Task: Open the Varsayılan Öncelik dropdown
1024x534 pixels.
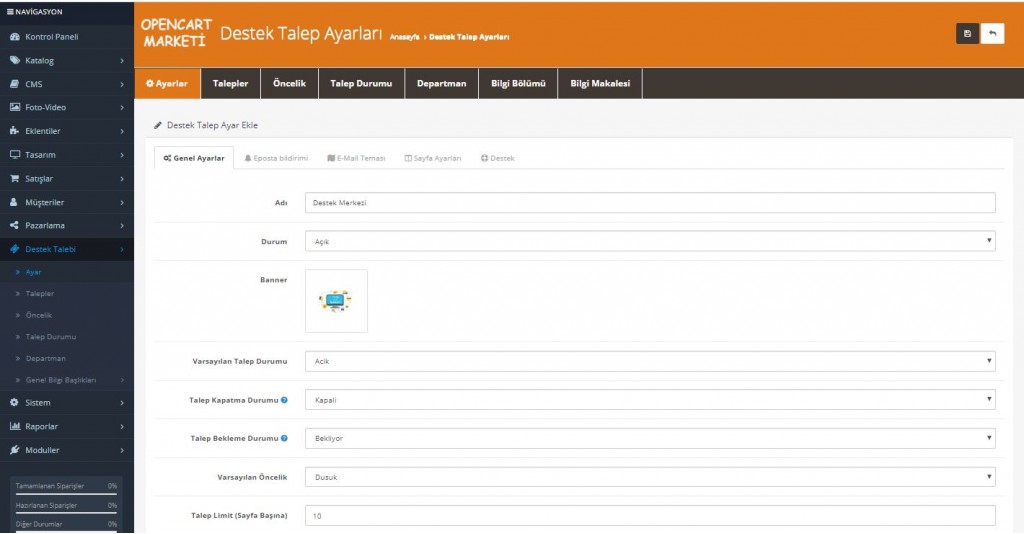Action: coord(650,477)
